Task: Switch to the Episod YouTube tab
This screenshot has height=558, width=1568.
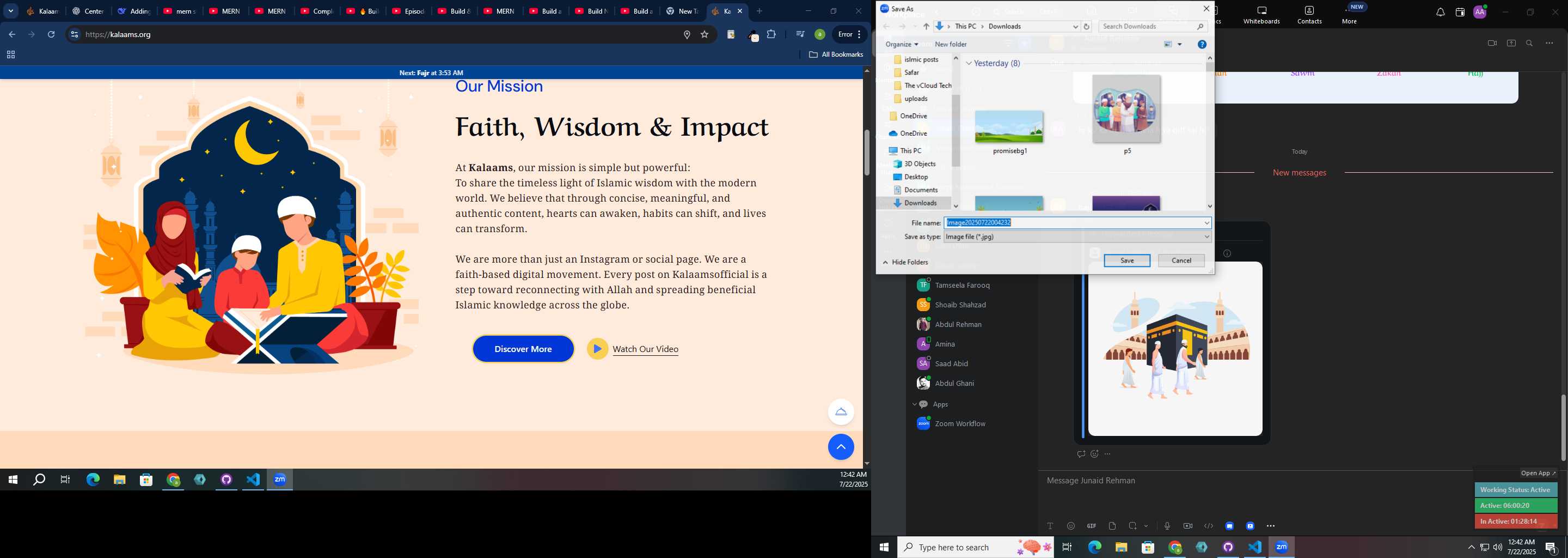Action: tap(408, 11)
